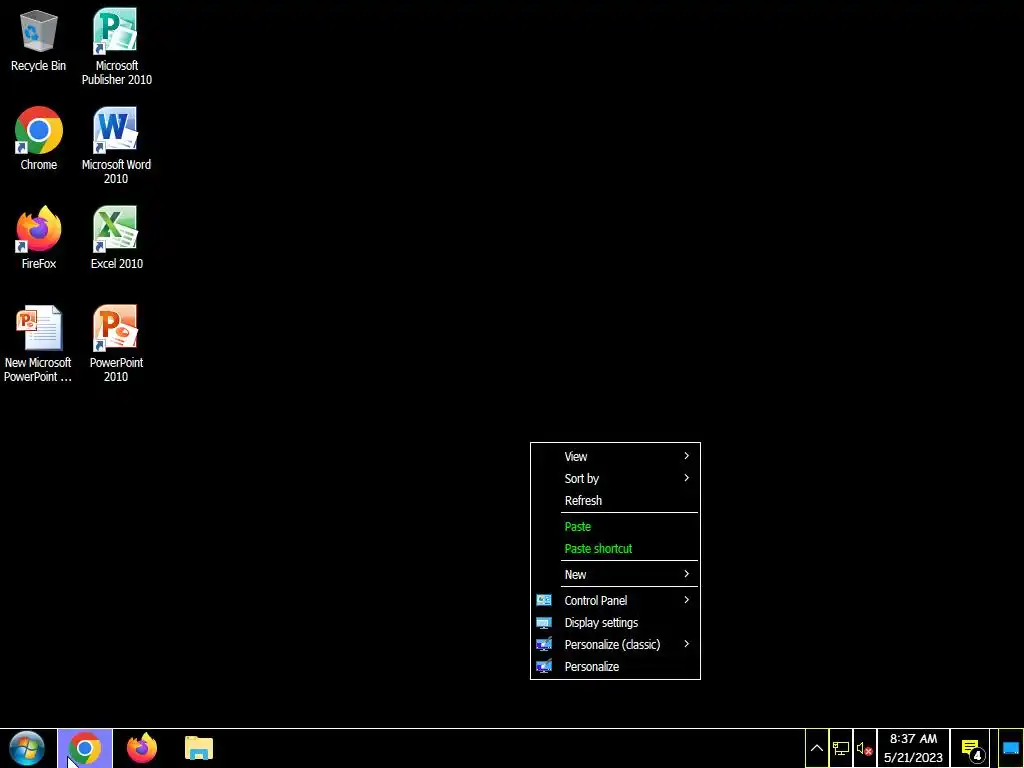Select the PowerPoint 2010 desktop shortcut
This screenshot has height=768, width=1024.
(x=116, y=344)
